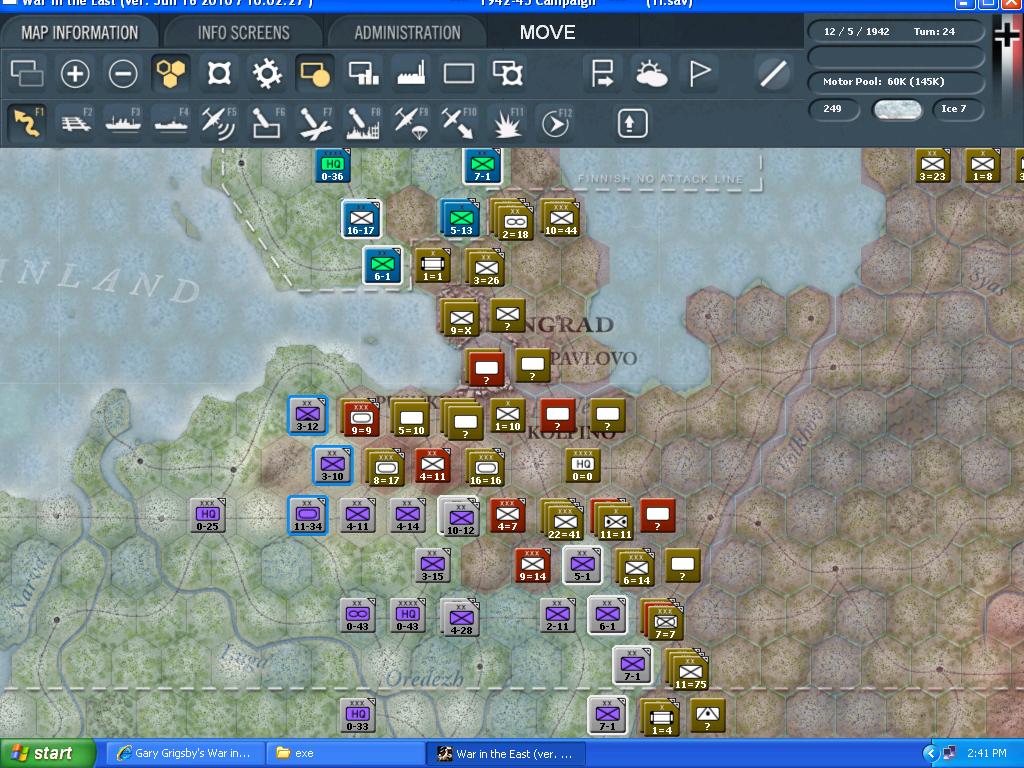
Task: Zoom out with the minus icon
Action: tap(123, 73)
